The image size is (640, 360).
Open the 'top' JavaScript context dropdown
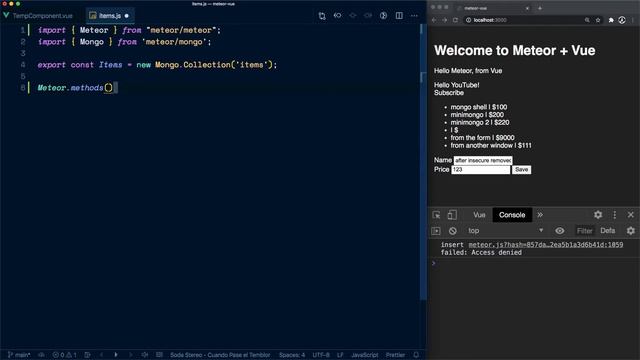point(505,231)
